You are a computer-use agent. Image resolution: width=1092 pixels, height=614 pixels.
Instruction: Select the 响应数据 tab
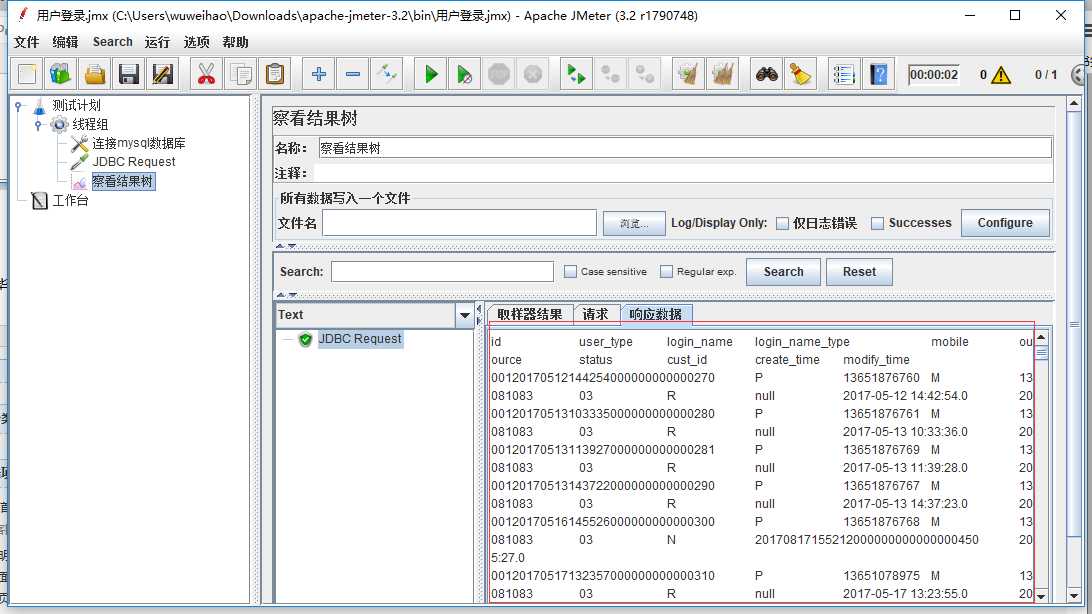click(655, 315)
